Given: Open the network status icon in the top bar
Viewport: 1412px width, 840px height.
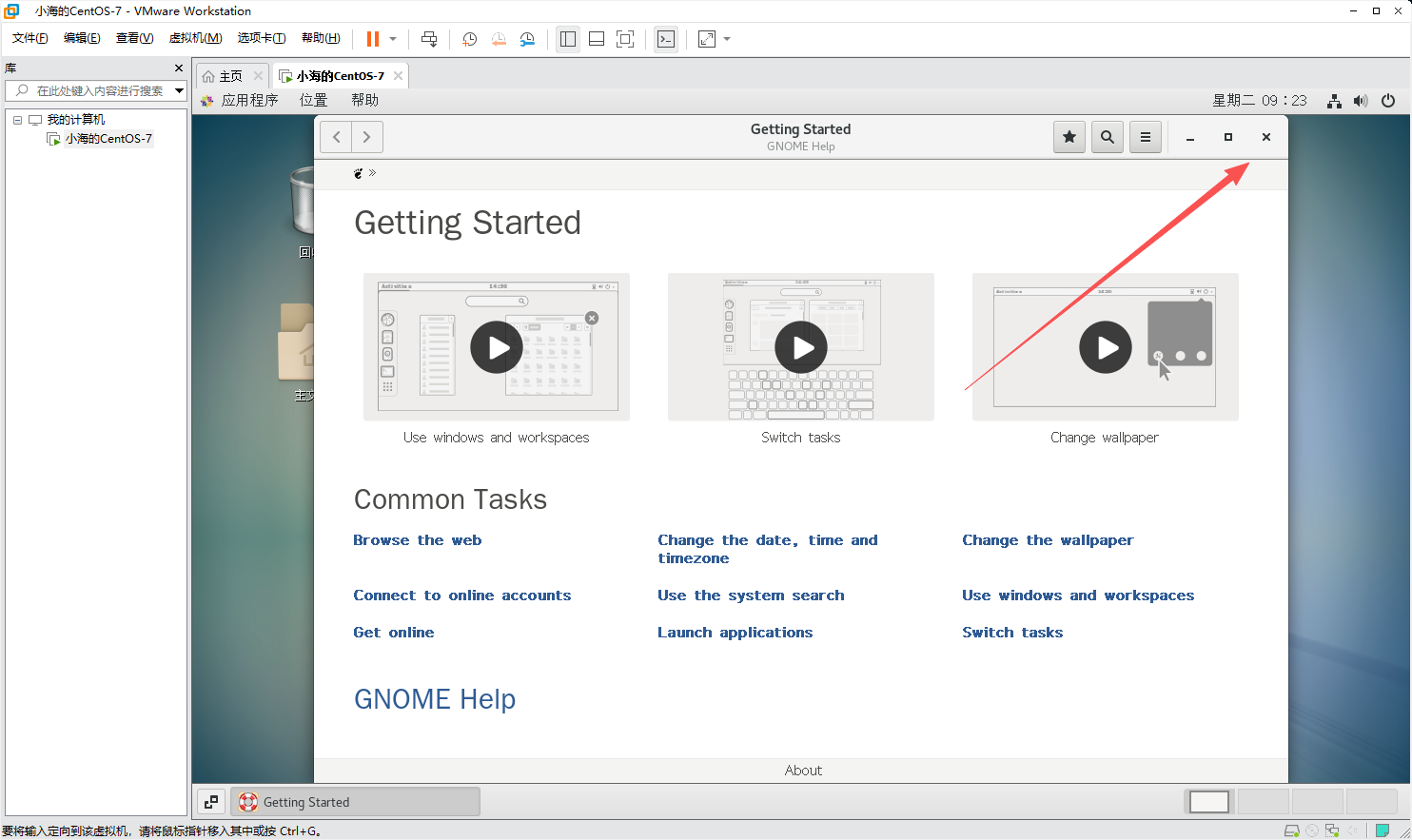Looking at the screenshot, I should pyautogui.click(x=1335, y=101).
